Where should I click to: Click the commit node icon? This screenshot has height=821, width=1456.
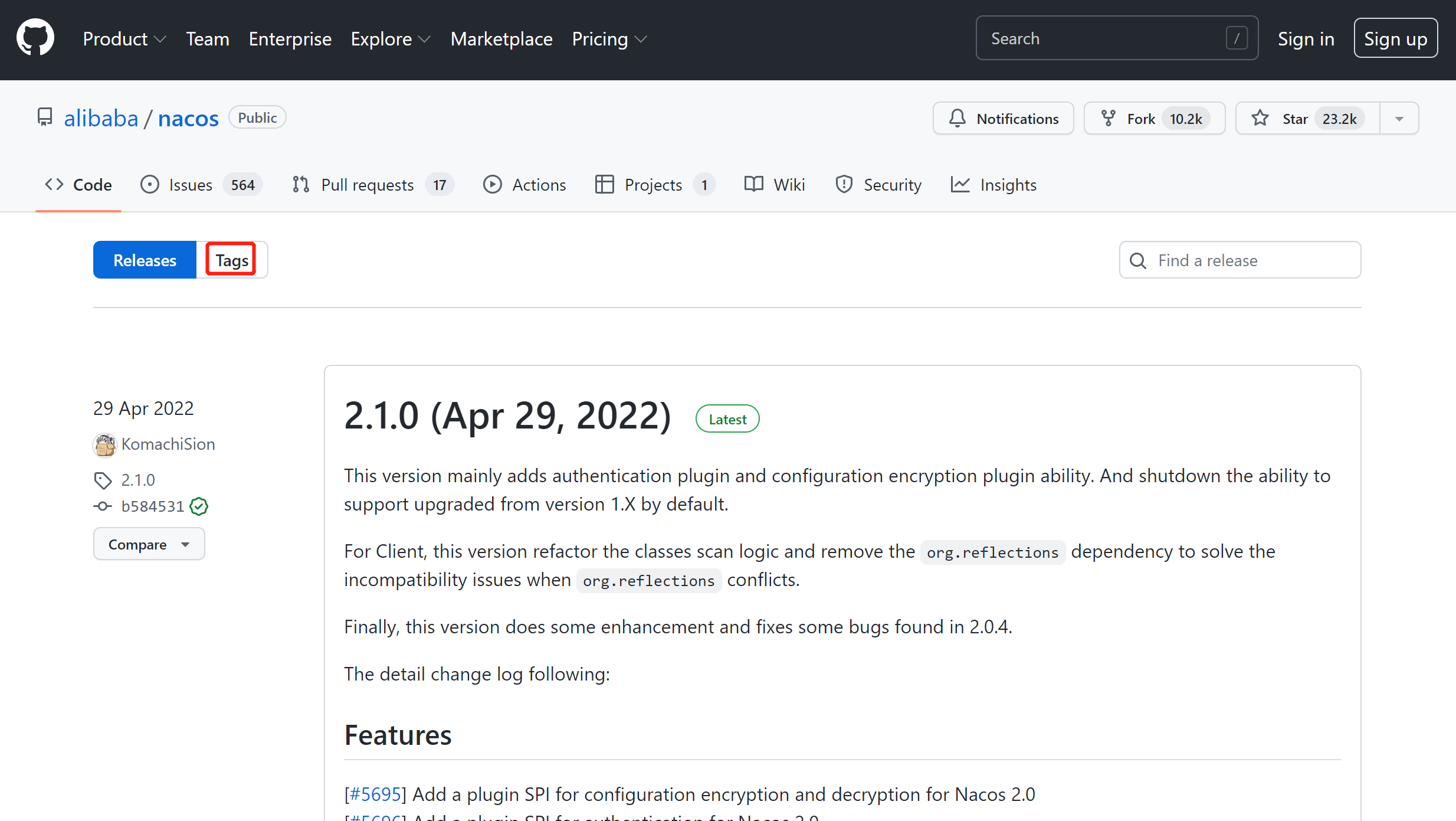tap(103, 506)
